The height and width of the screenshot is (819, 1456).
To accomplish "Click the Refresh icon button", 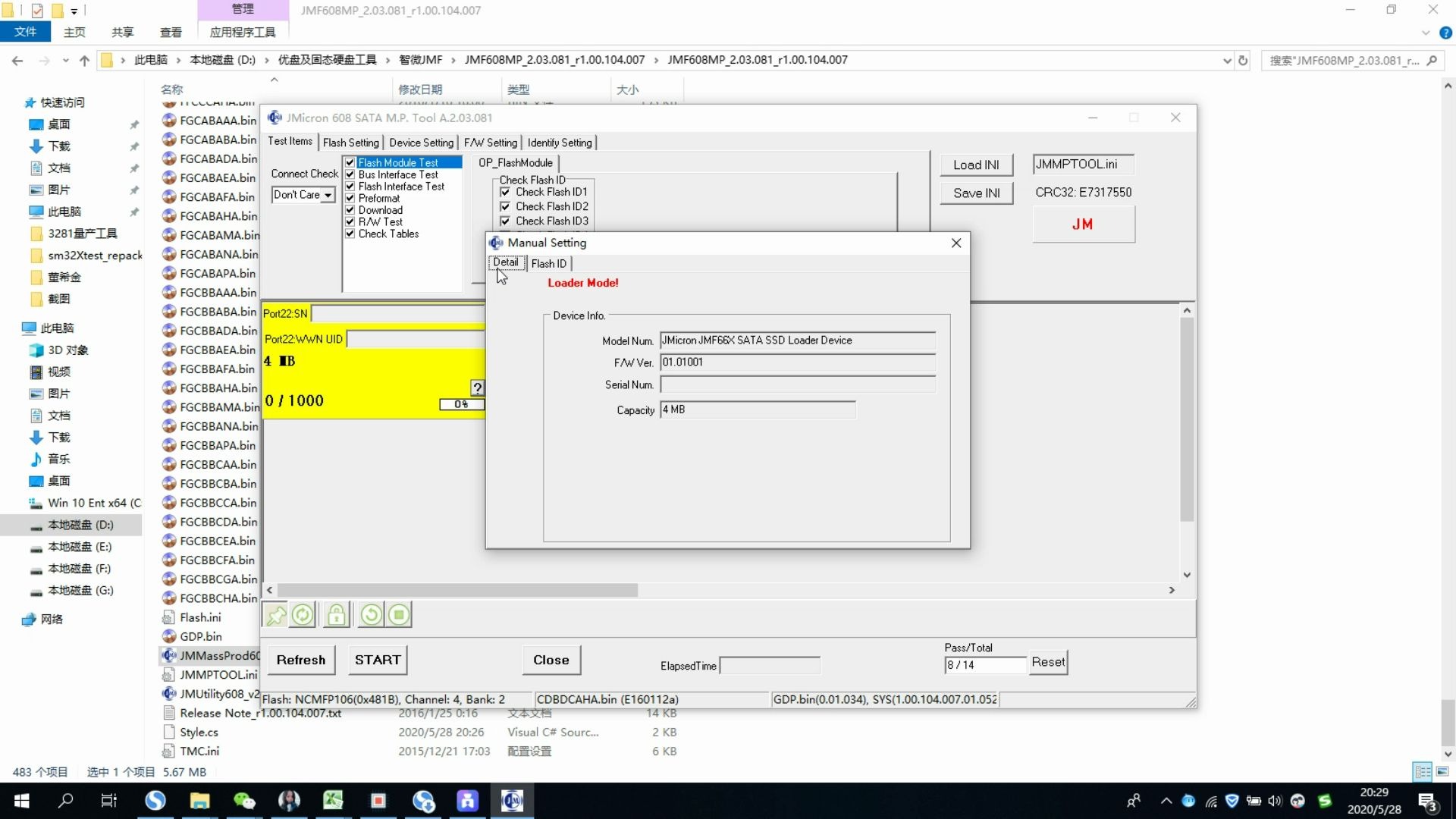I will tap(304, 613).
